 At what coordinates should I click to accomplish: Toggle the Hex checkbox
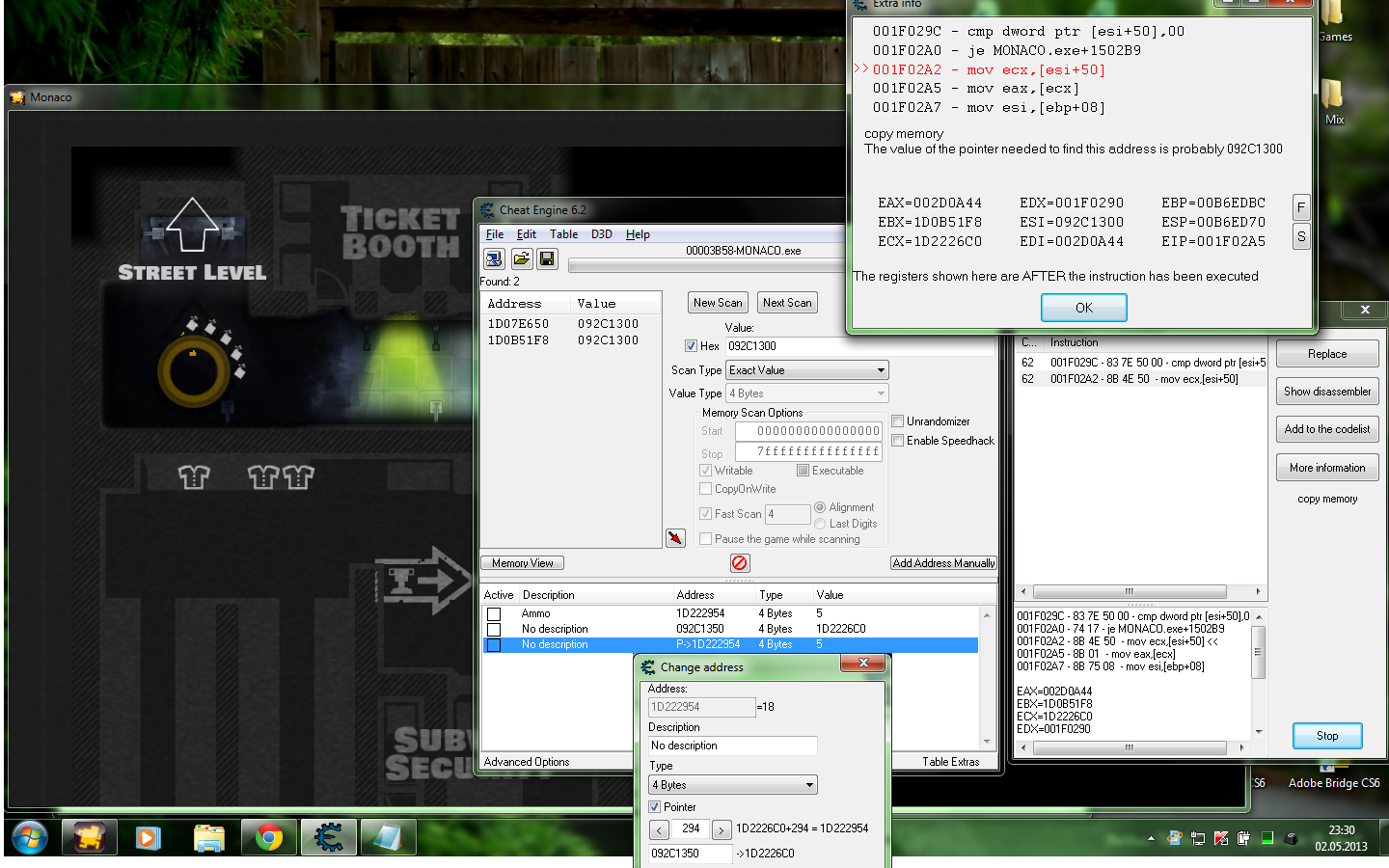[691, 346]
